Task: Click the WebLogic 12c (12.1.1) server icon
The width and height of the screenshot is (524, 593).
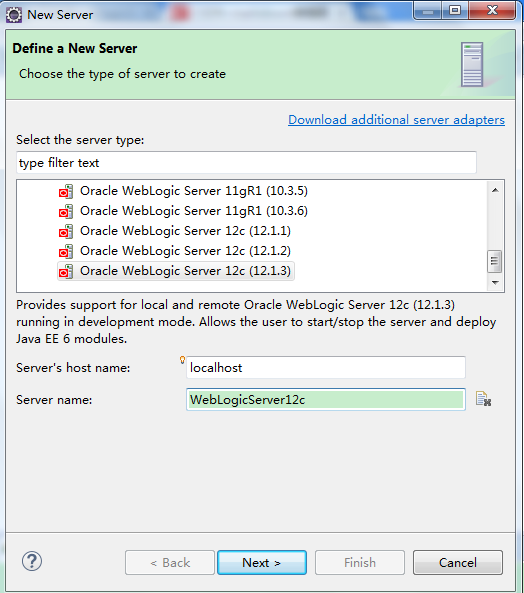Action: click(x=65, y=231)
